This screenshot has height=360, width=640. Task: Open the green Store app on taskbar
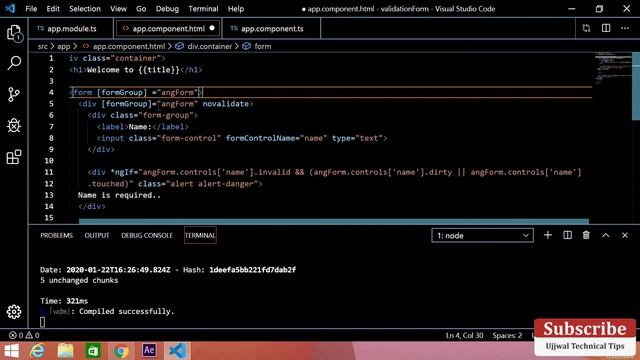pyautogui.click(x=93, y=351)
